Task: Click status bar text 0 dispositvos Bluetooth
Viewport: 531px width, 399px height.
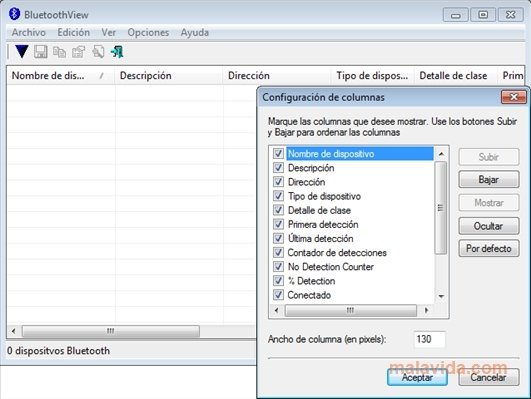Action: [58, 351]
